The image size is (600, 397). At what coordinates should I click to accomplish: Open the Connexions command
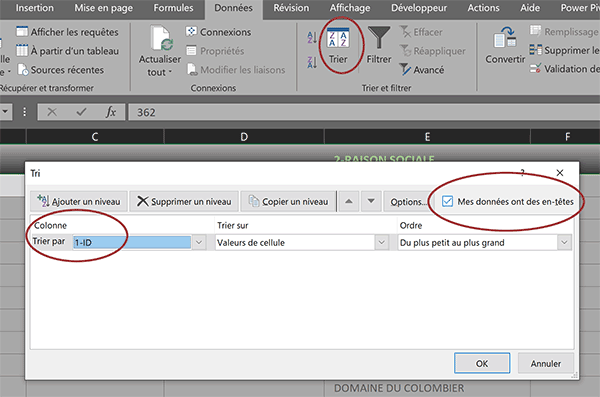tap(218, 32)
